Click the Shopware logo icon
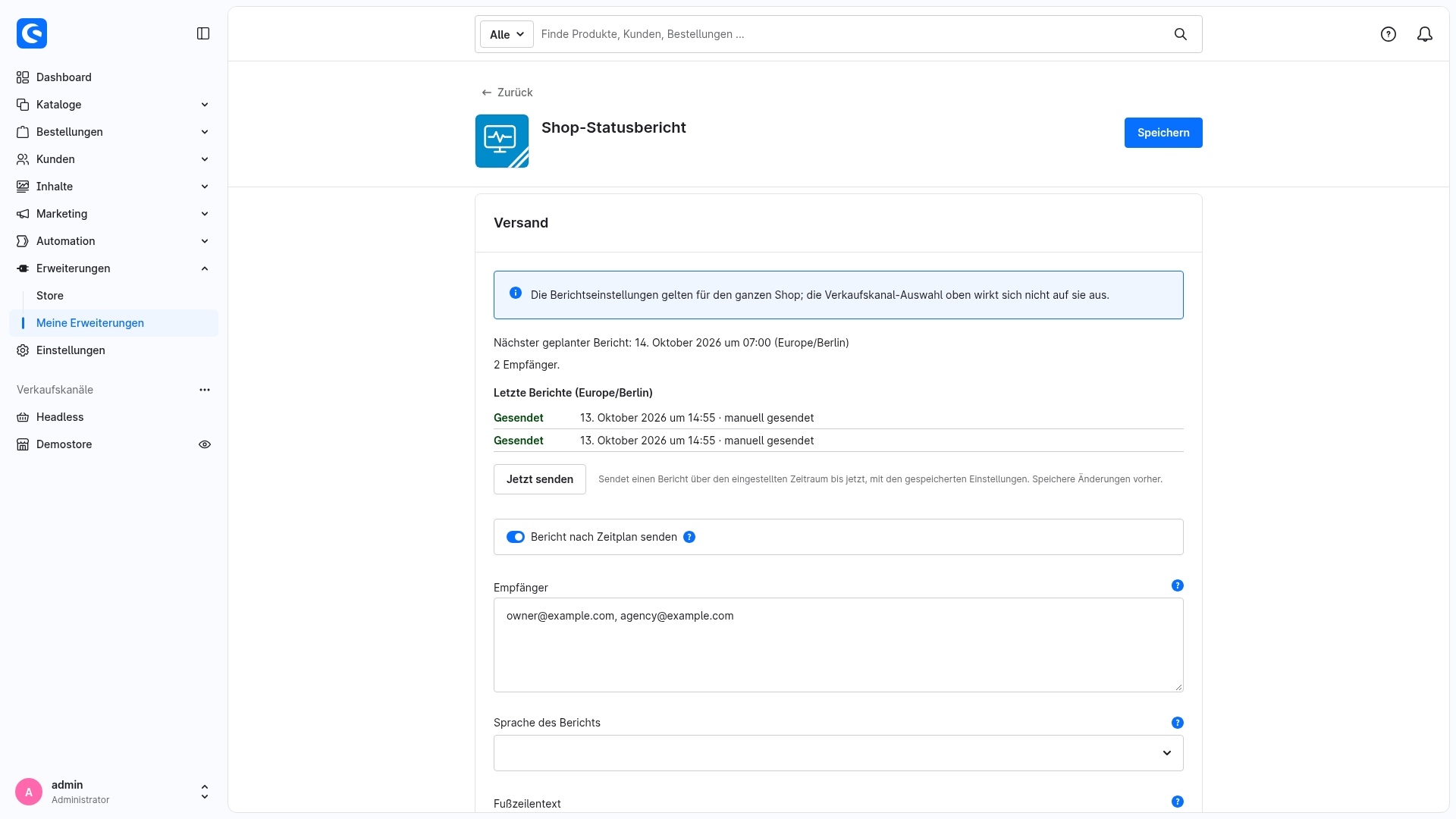Viewport: 1456px width, 819px height. [32, 33]
